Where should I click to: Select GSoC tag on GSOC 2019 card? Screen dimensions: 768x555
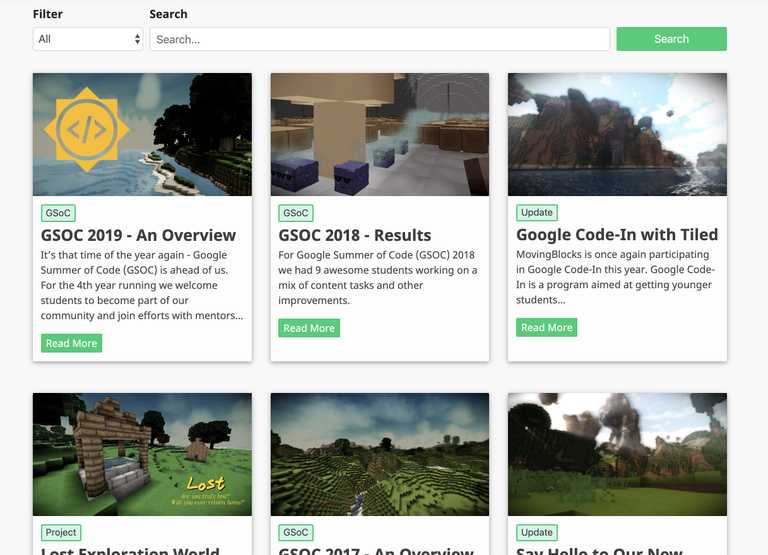[x=58, y=213]
